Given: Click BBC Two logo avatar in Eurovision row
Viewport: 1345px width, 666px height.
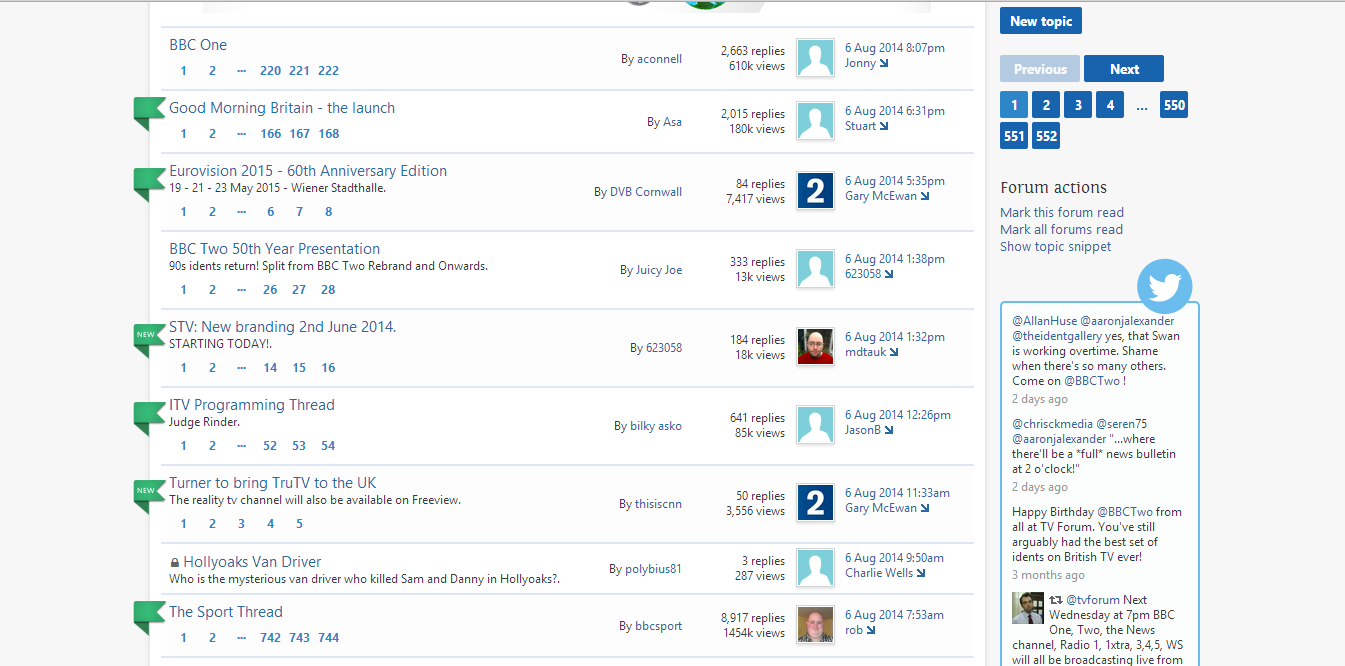Looking at the screenshot, I should coord(815,190).
